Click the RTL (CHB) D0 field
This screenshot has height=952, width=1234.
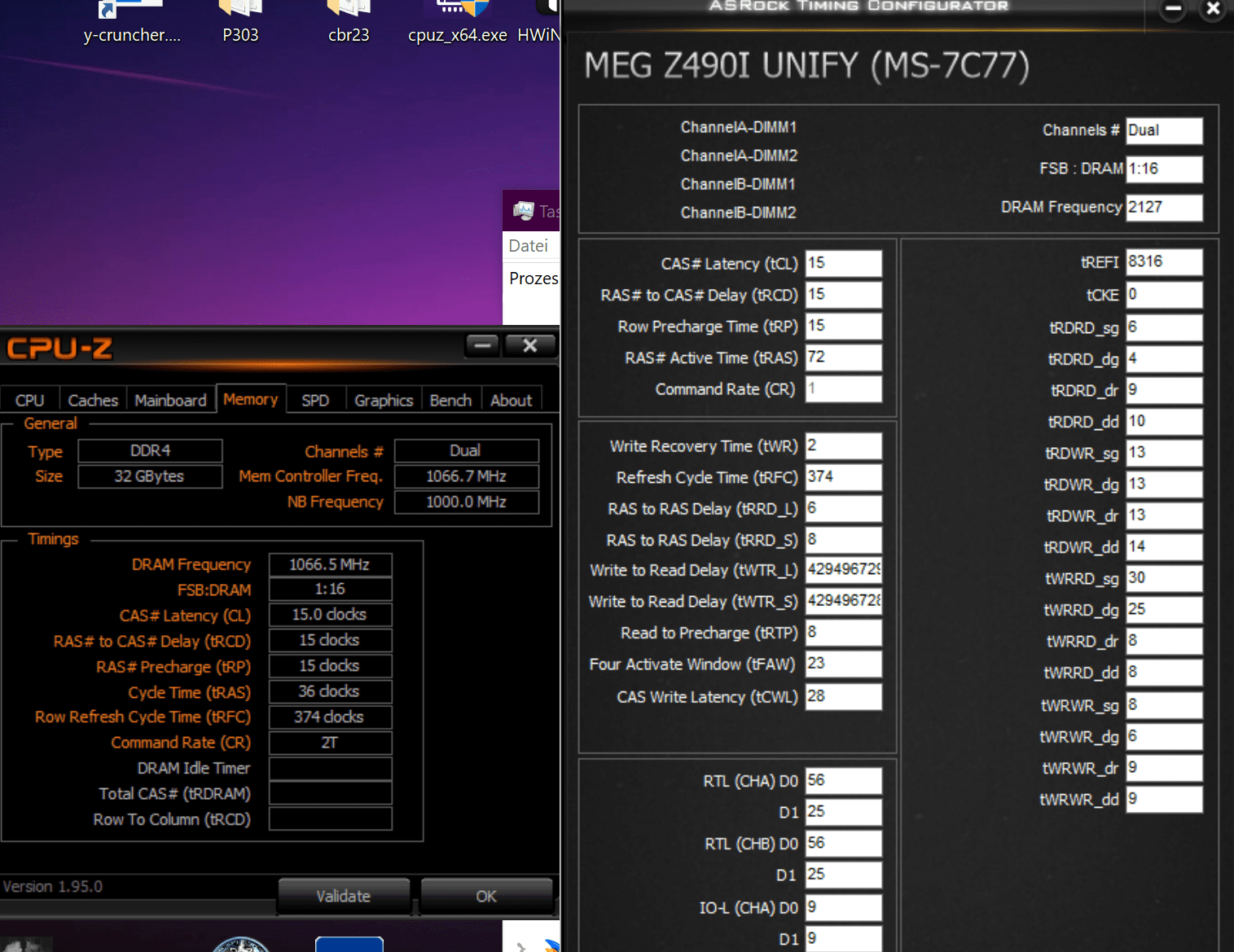coord(844,843)
